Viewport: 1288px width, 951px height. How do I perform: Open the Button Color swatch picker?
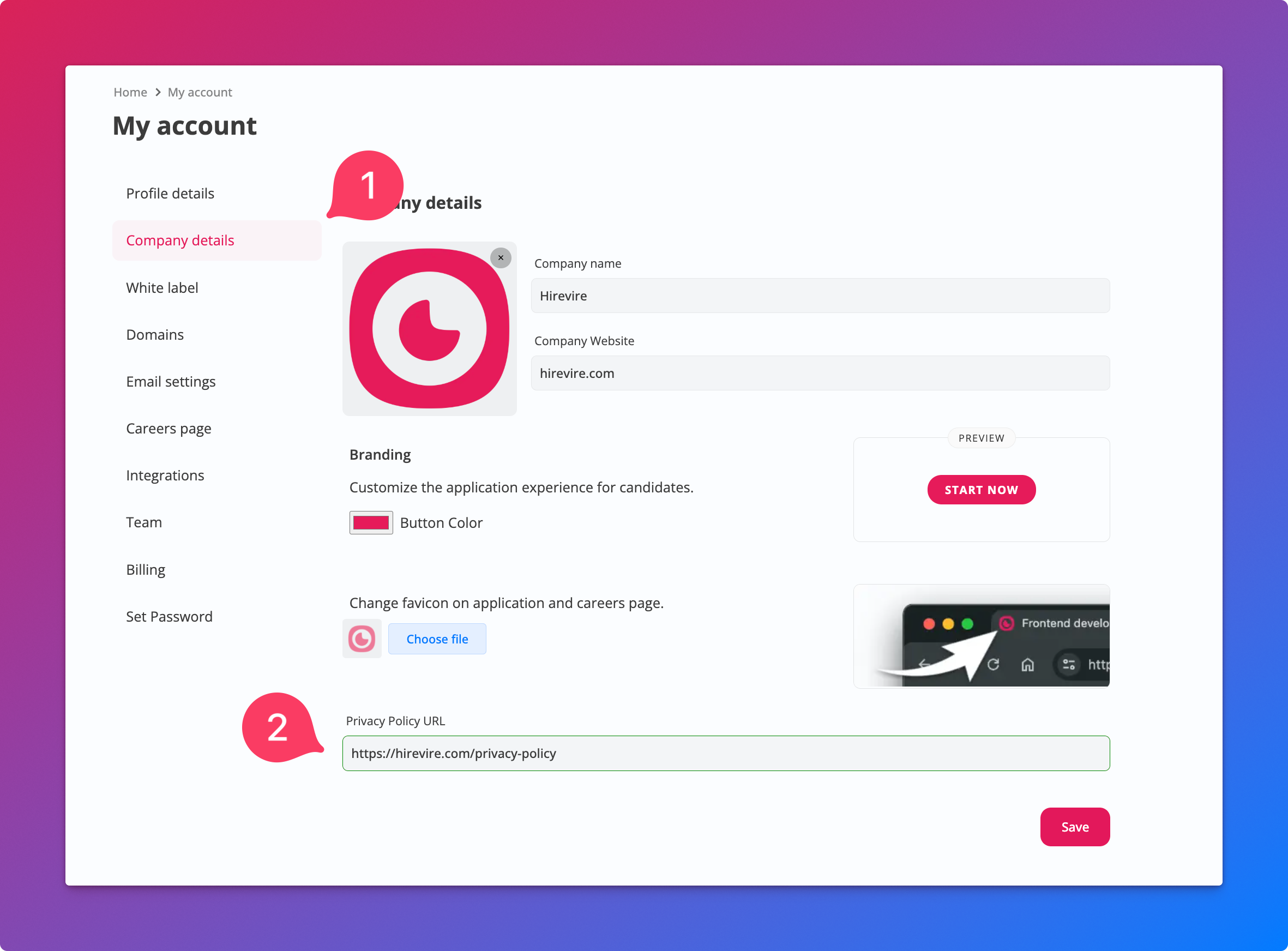click(x=371, y=523)
